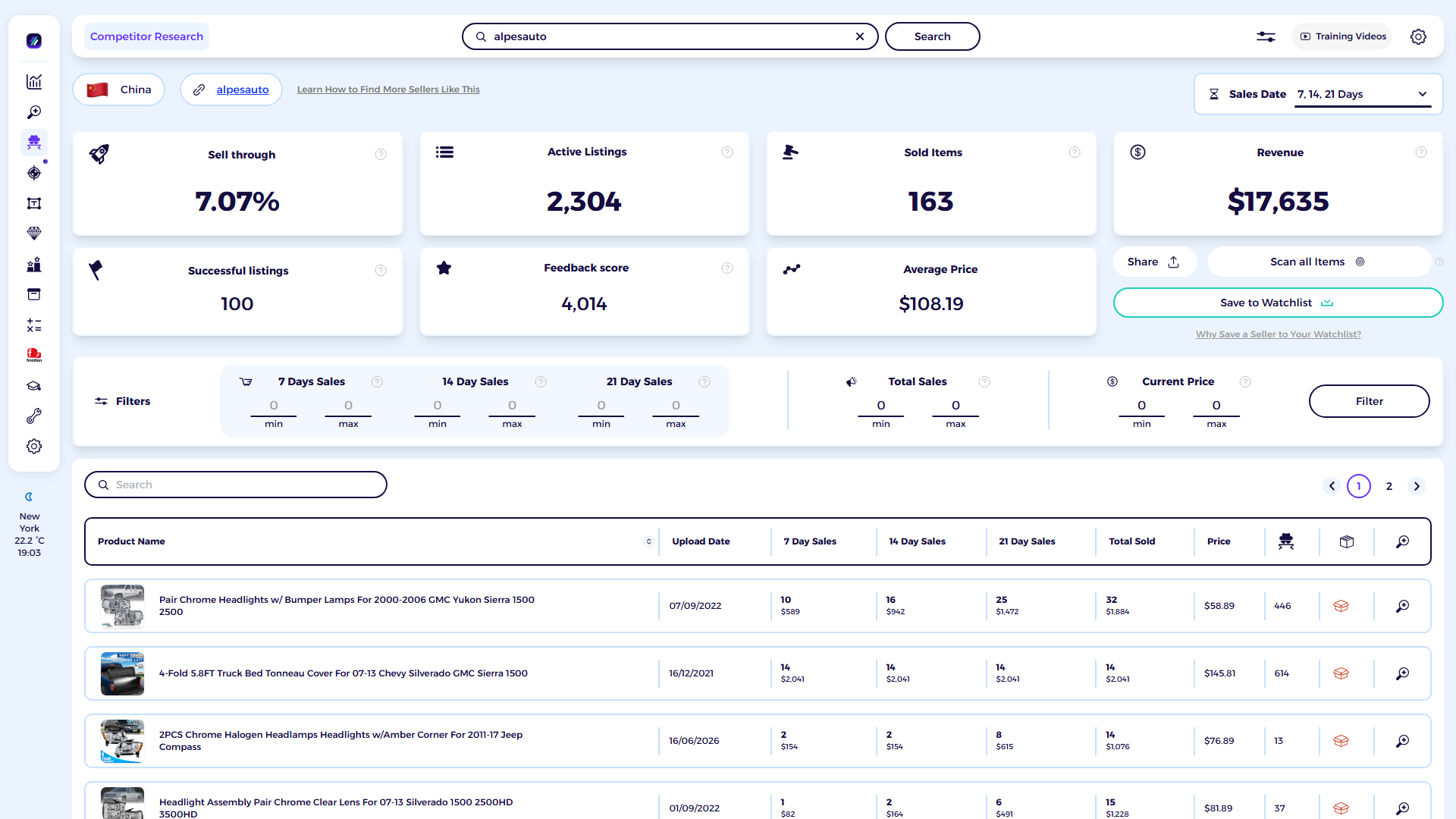Open the top-right settings gear

[x=1418, y=36]
